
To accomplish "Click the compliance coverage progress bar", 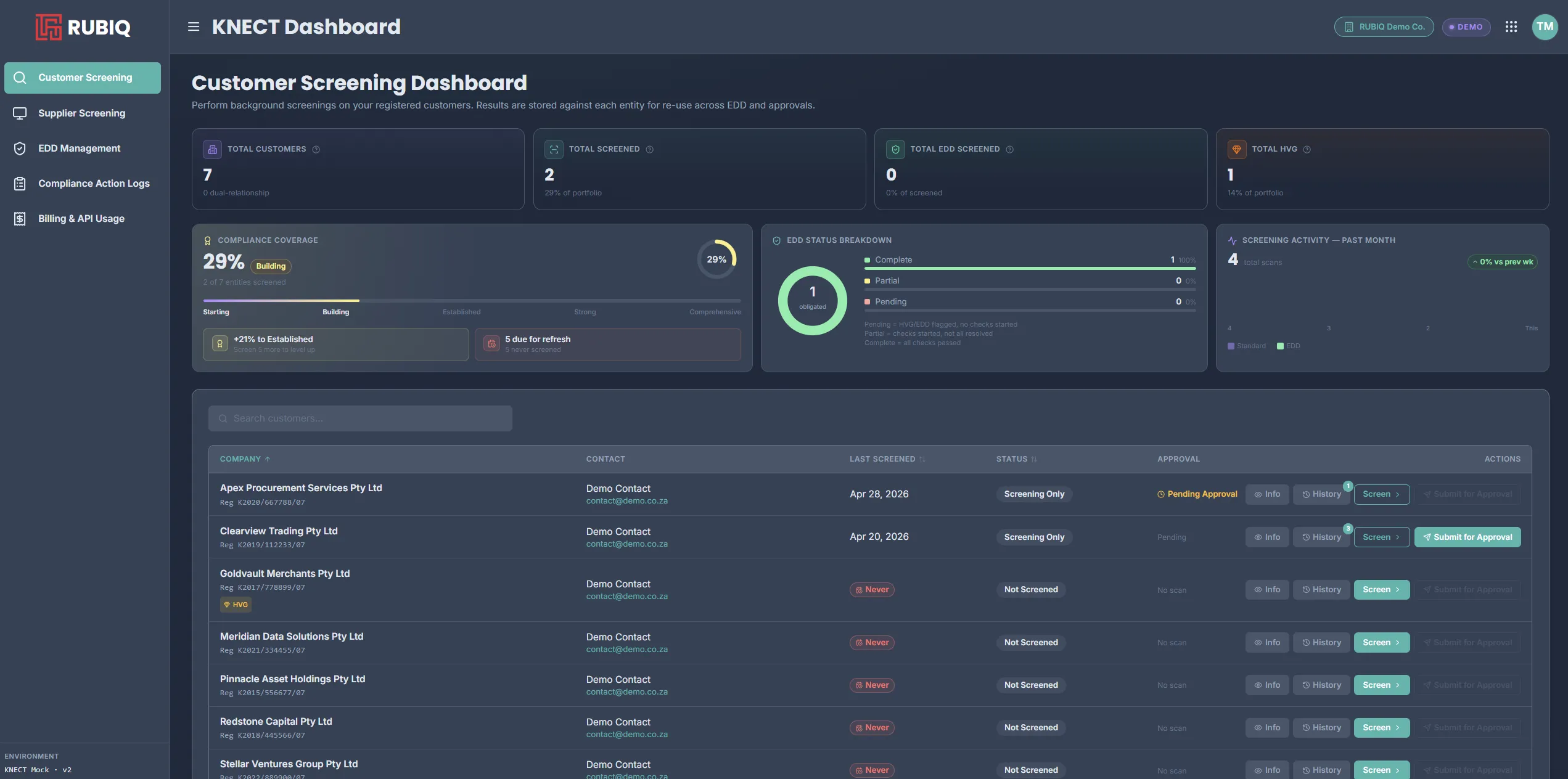I will pos(472,301).
